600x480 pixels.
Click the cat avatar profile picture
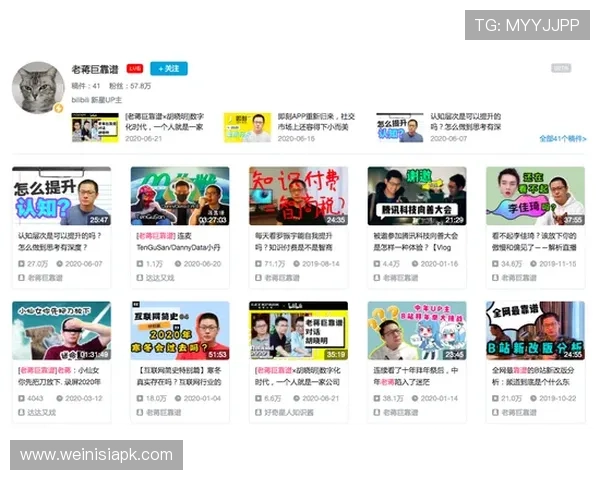38,87
